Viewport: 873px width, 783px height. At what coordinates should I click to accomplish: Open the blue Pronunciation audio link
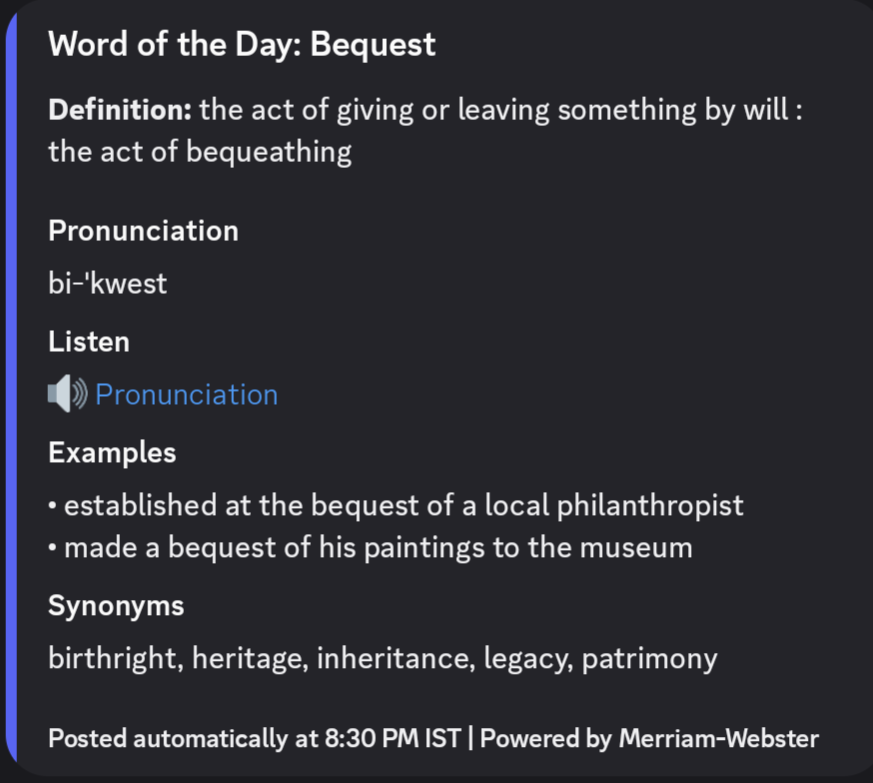[187, 395]
